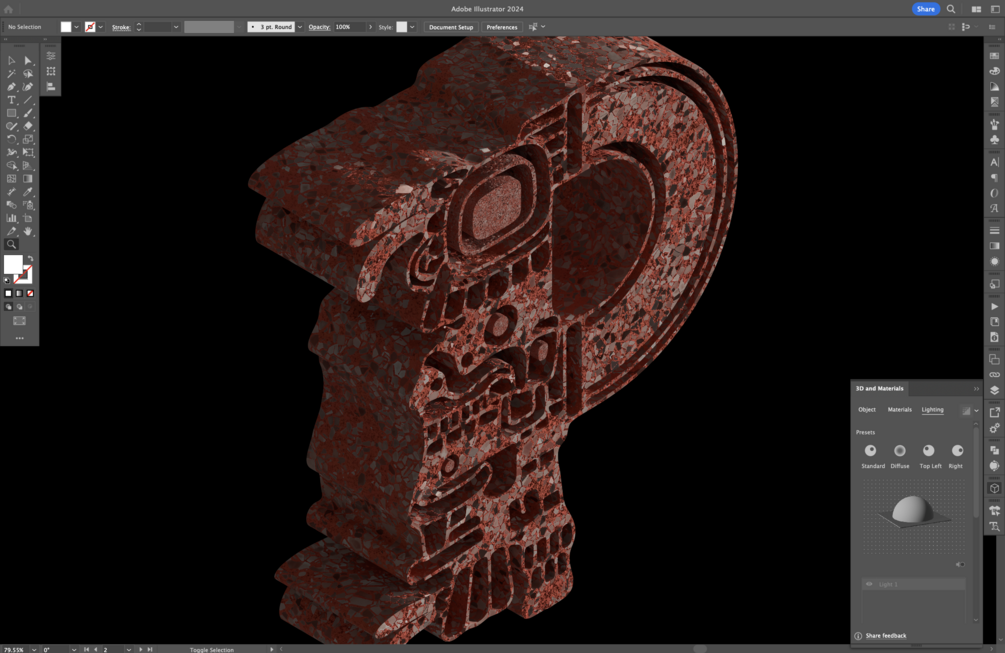The width and height of the screenshot is (1005, 653).
Task: Choose the Diffuse lighting preset
Action: (900, 450)
